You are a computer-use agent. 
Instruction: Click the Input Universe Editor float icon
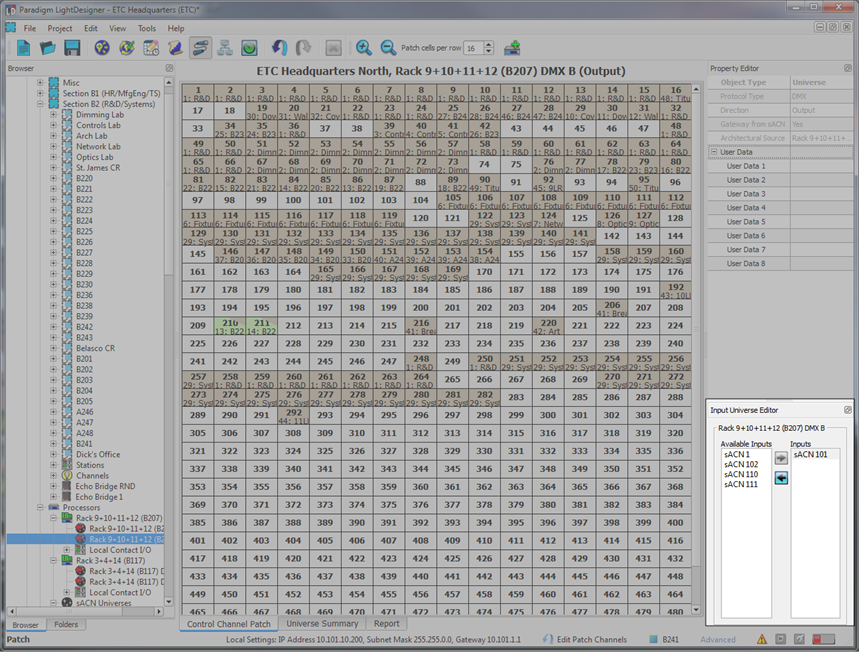tap(847, 410)
